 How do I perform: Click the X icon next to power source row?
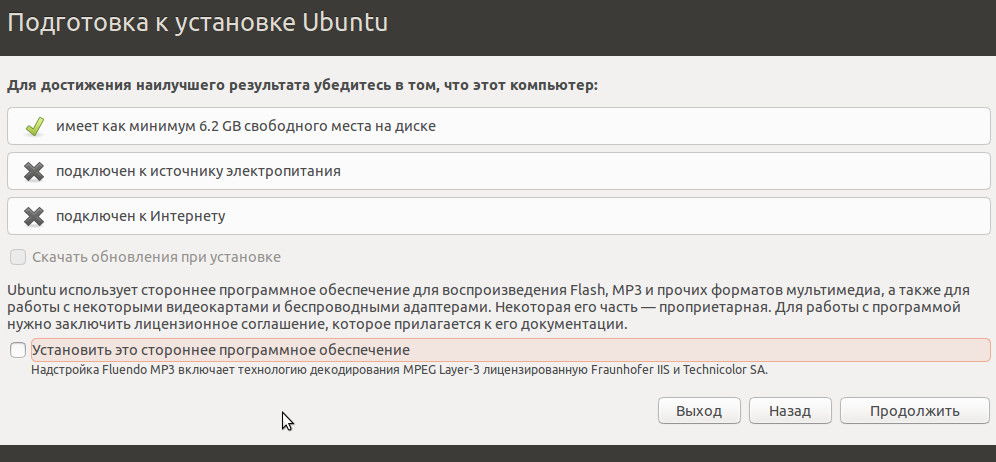click(x=34, y=171)
